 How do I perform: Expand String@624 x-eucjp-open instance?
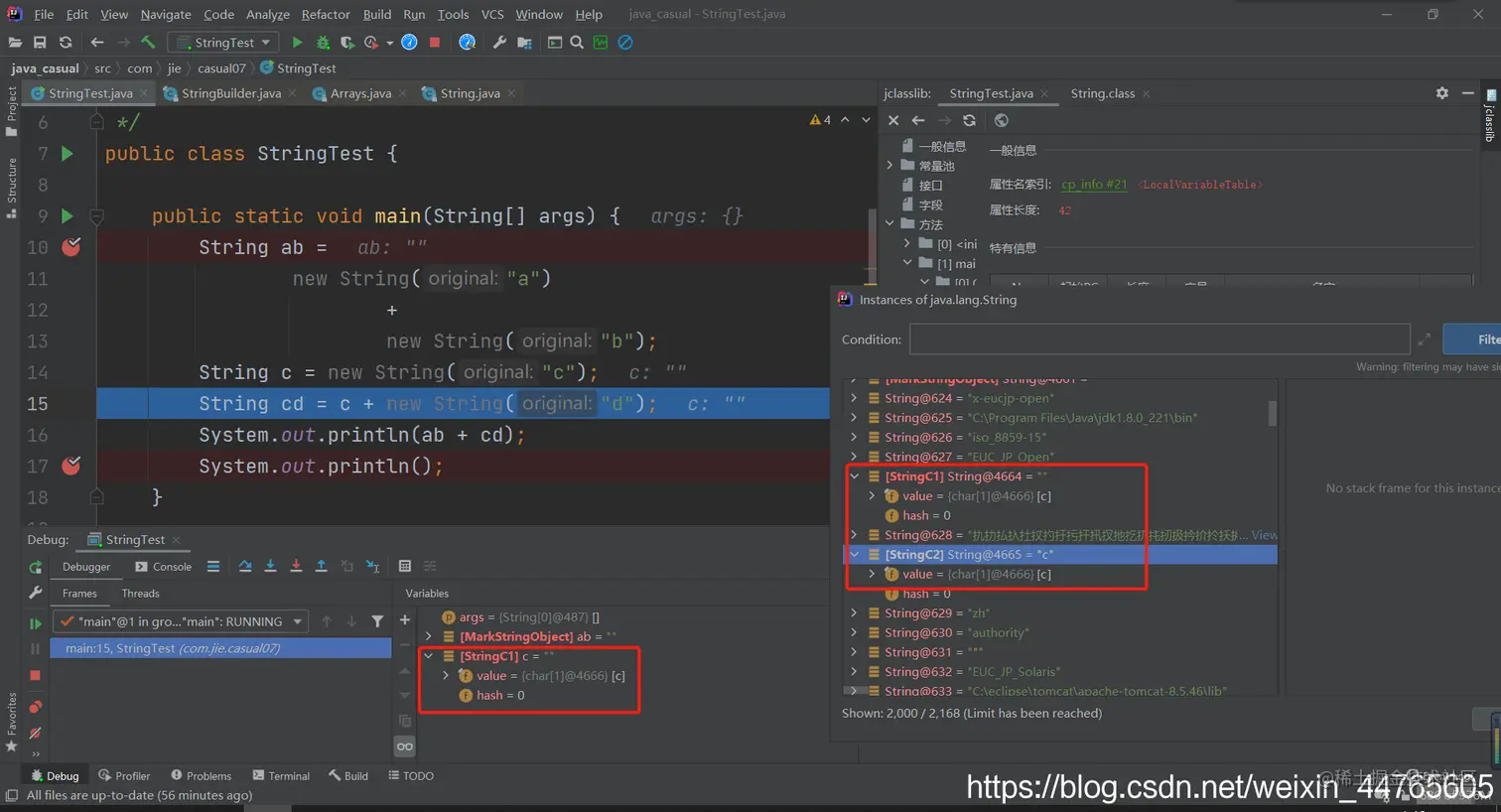854,398
